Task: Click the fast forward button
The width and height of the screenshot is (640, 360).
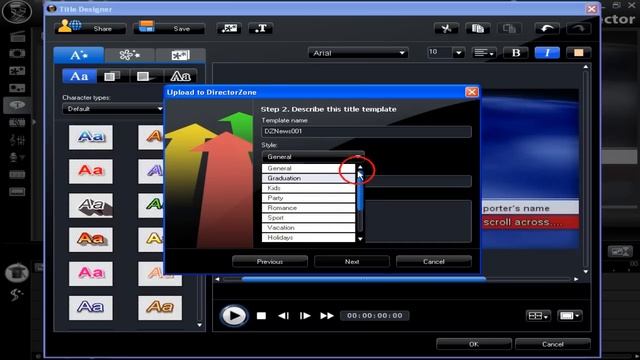Action: coord(327,316)
